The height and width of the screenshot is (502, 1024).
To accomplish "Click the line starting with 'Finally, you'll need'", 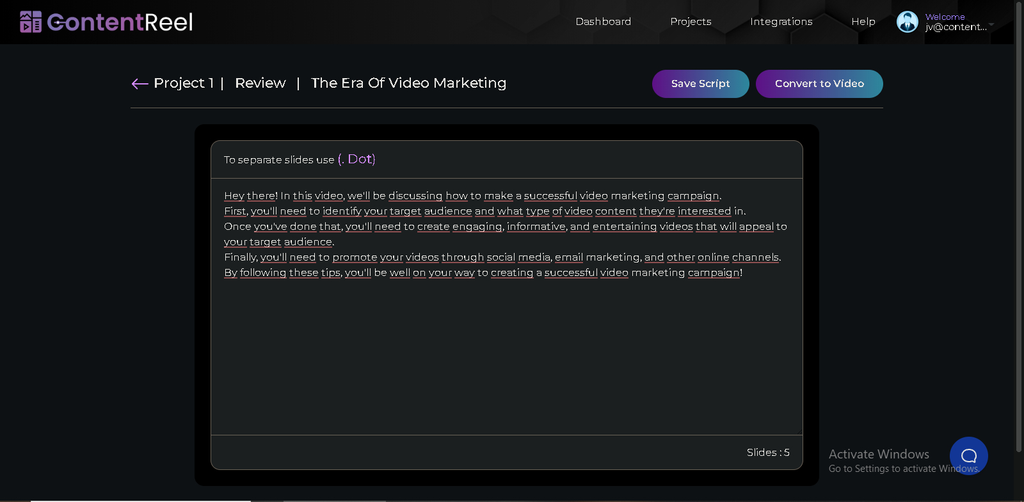I will [x=503, y=257].
